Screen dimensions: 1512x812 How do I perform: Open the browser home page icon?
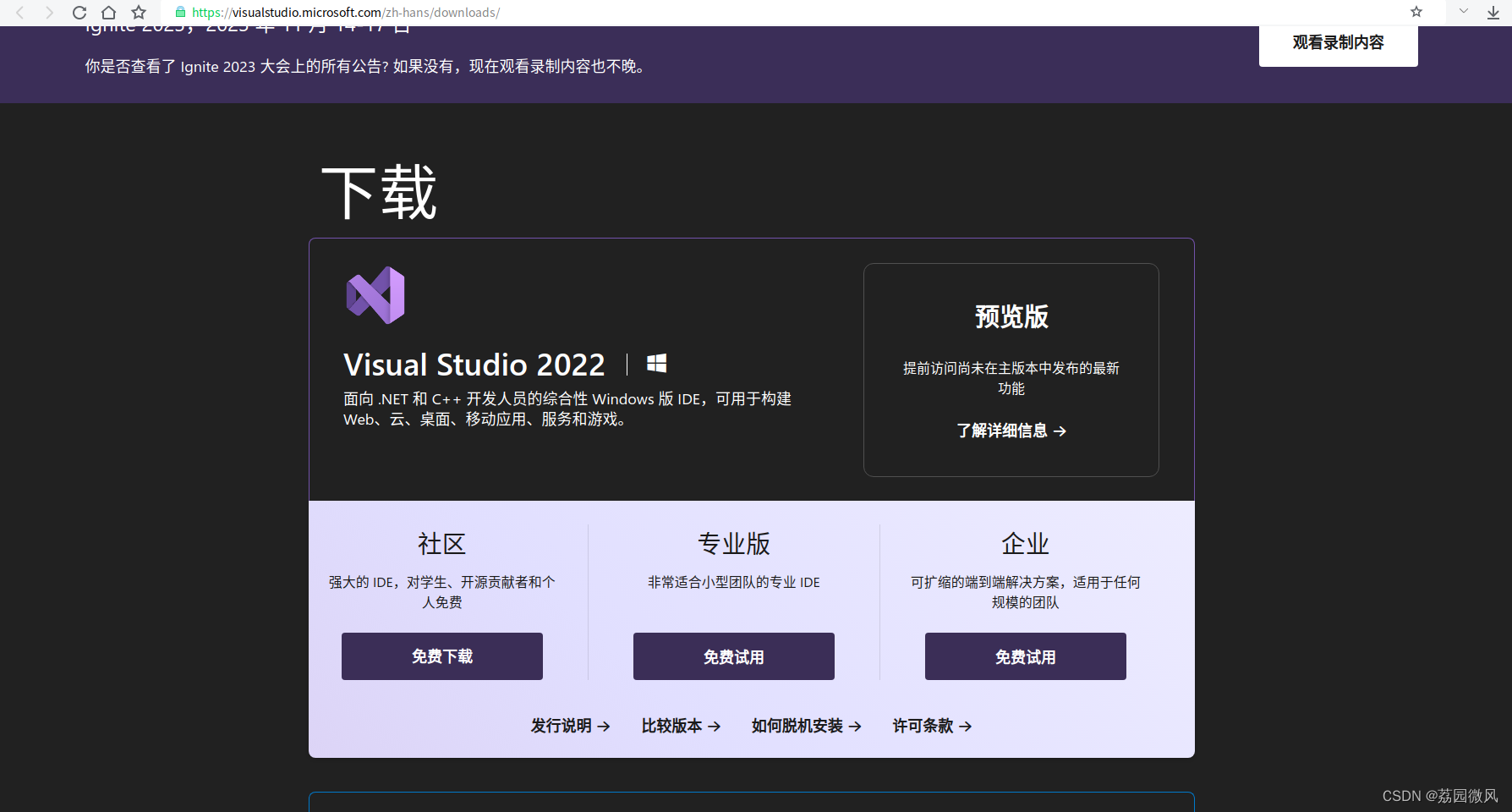(108, 13)
